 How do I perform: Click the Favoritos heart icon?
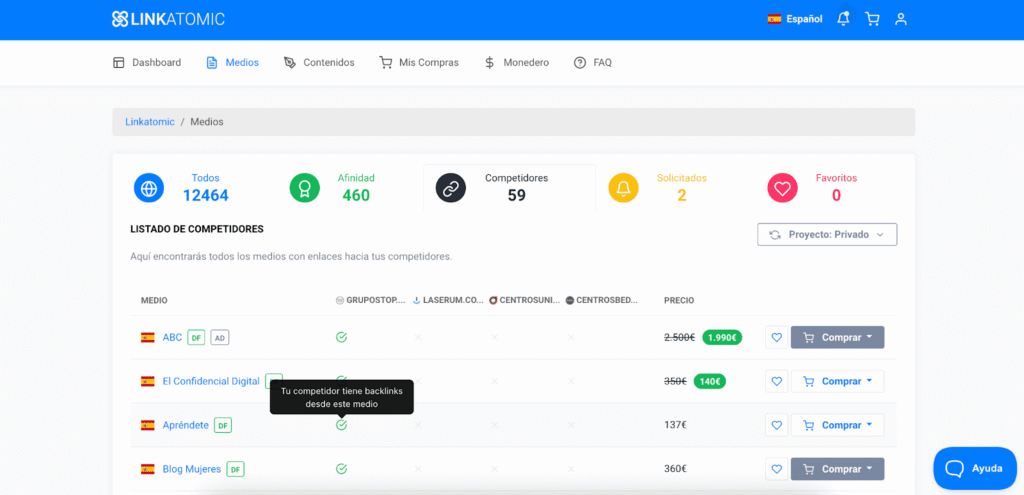click(782, 188)
